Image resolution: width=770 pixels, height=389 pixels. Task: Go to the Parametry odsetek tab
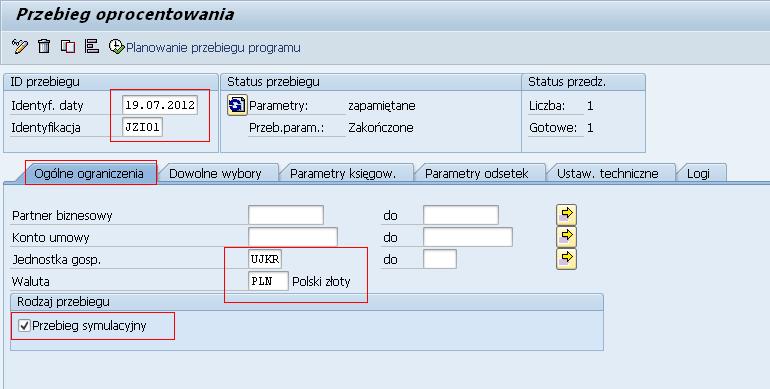tap(476, 173)
